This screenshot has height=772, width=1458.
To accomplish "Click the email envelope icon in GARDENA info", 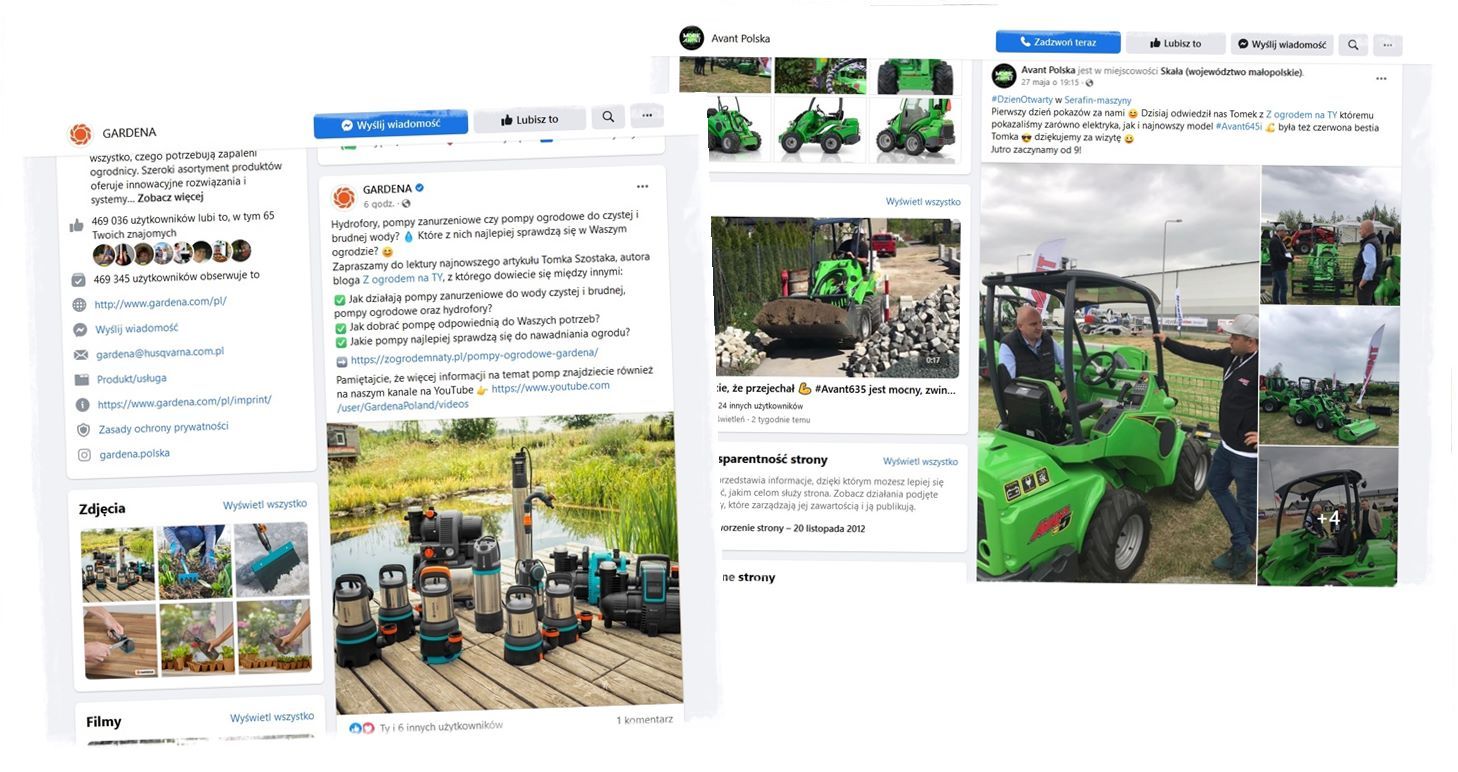I will tap(81, 355).
